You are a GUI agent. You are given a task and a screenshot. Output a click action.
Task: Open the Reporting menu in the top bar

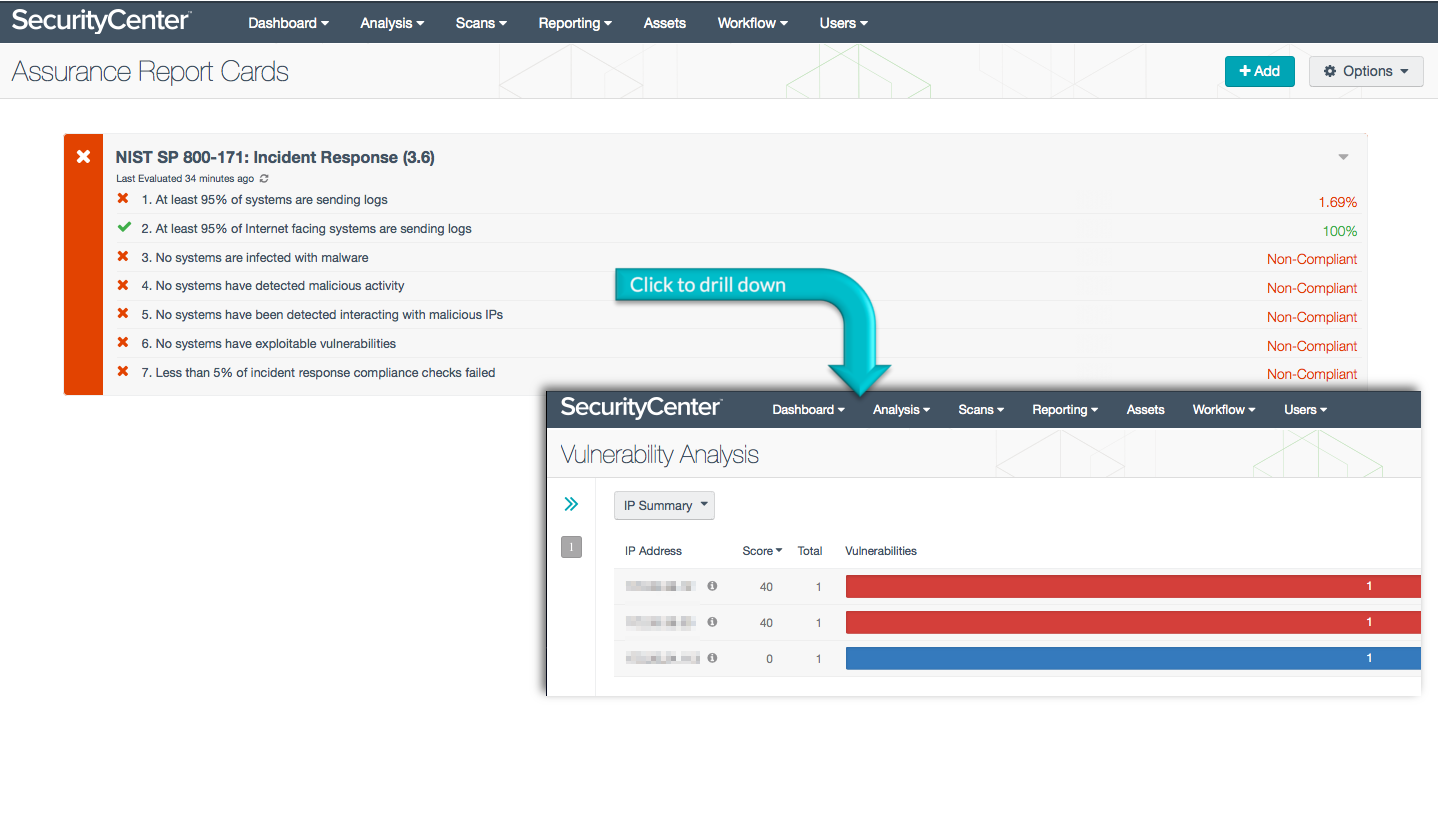pos(575,23)
